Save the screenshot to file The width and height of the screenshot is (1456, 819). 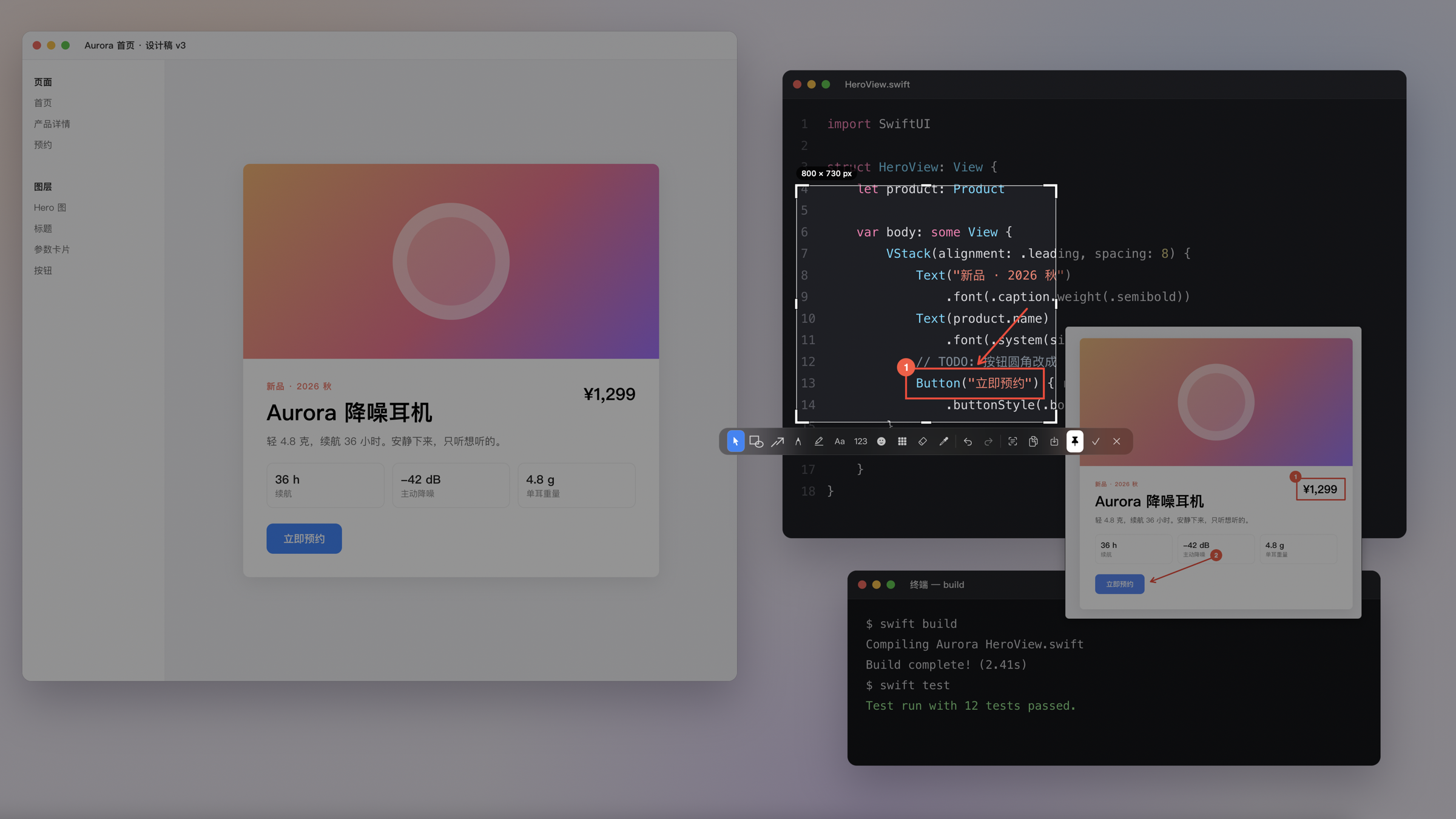[1054, 442]
